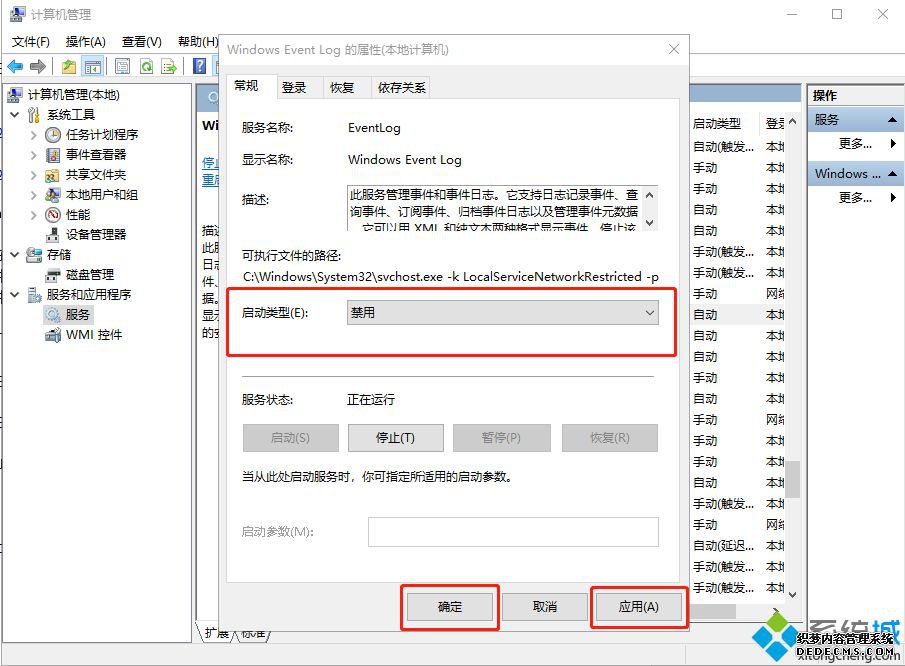
Task: Click the disabled 暂停(P) button
Action: pos(501,438)
